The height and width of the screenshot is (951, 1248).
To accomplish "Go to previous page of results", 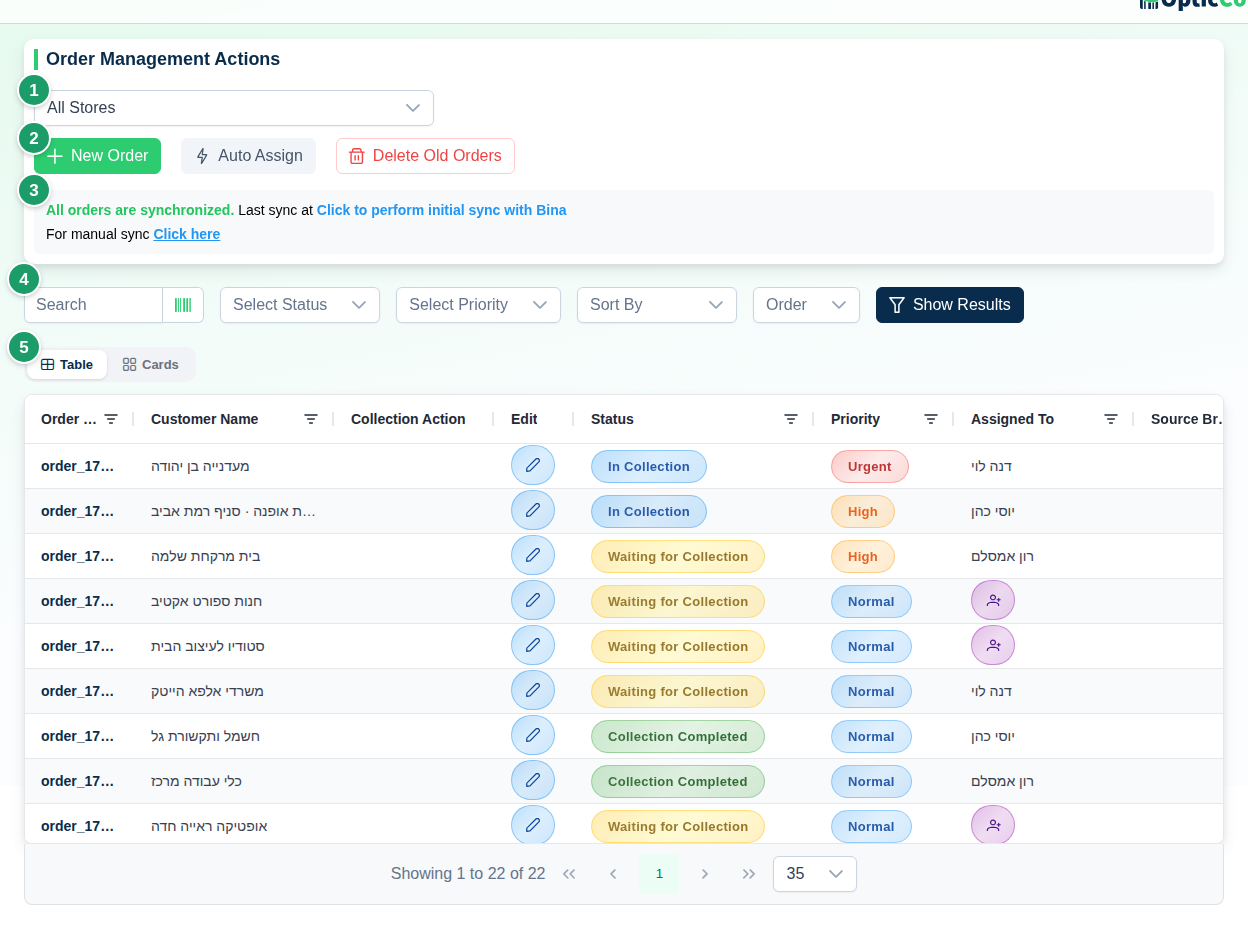I will click(614, 874).
